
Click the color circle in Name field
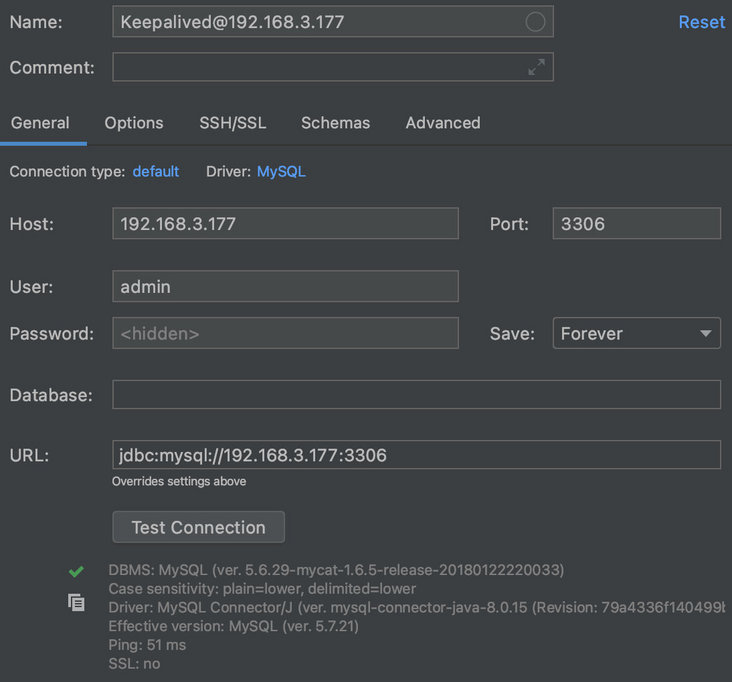535,22
